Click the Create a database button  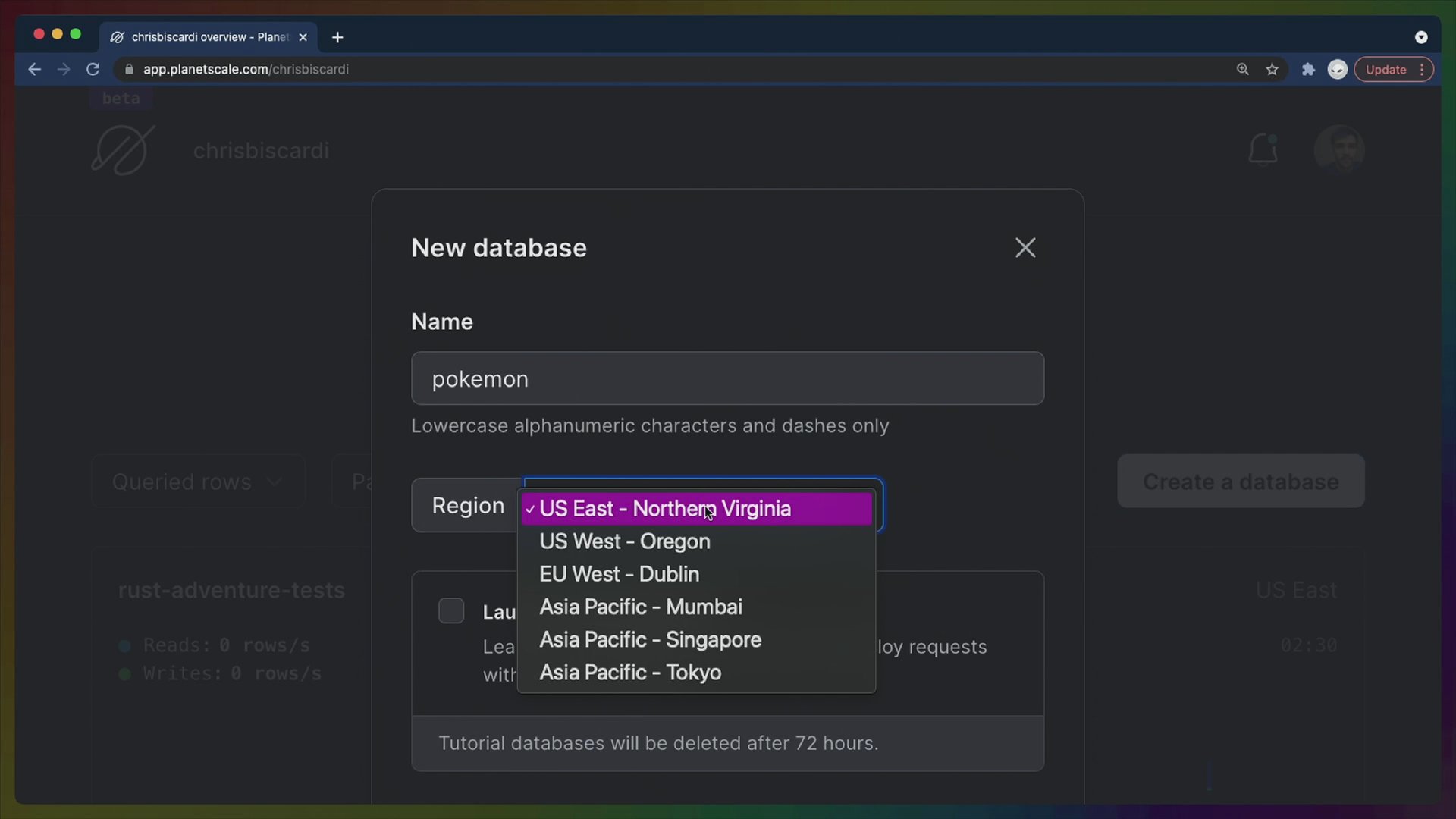click(1241, 482)
